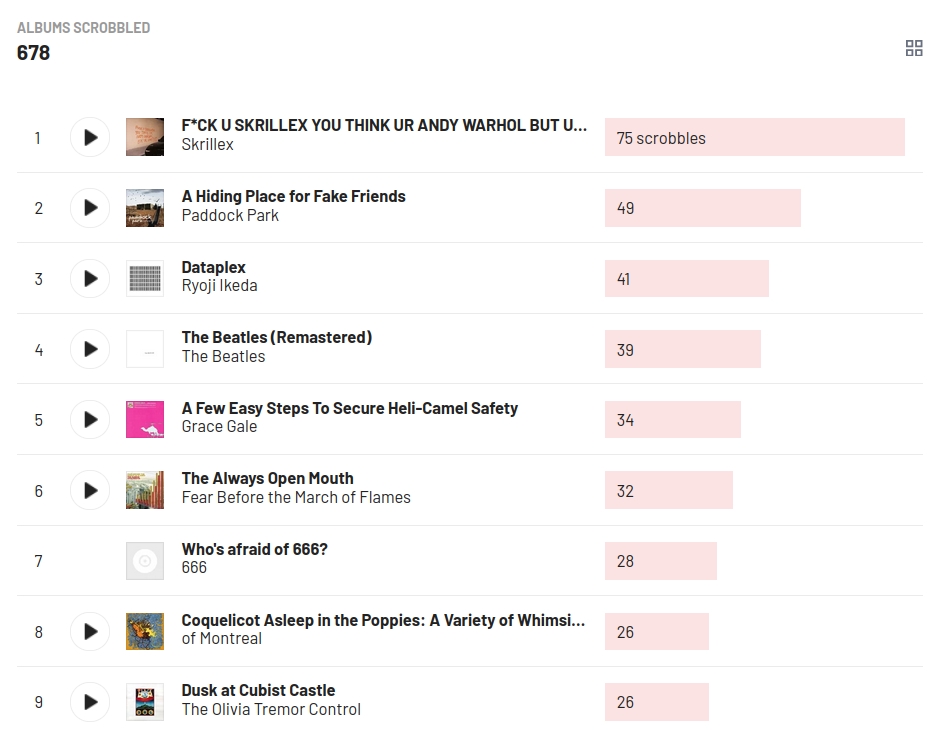The height and width of the screenshot is (736, 939).
Task: Open the Paddock Park artist link
Action: click(x=230, y=216)
